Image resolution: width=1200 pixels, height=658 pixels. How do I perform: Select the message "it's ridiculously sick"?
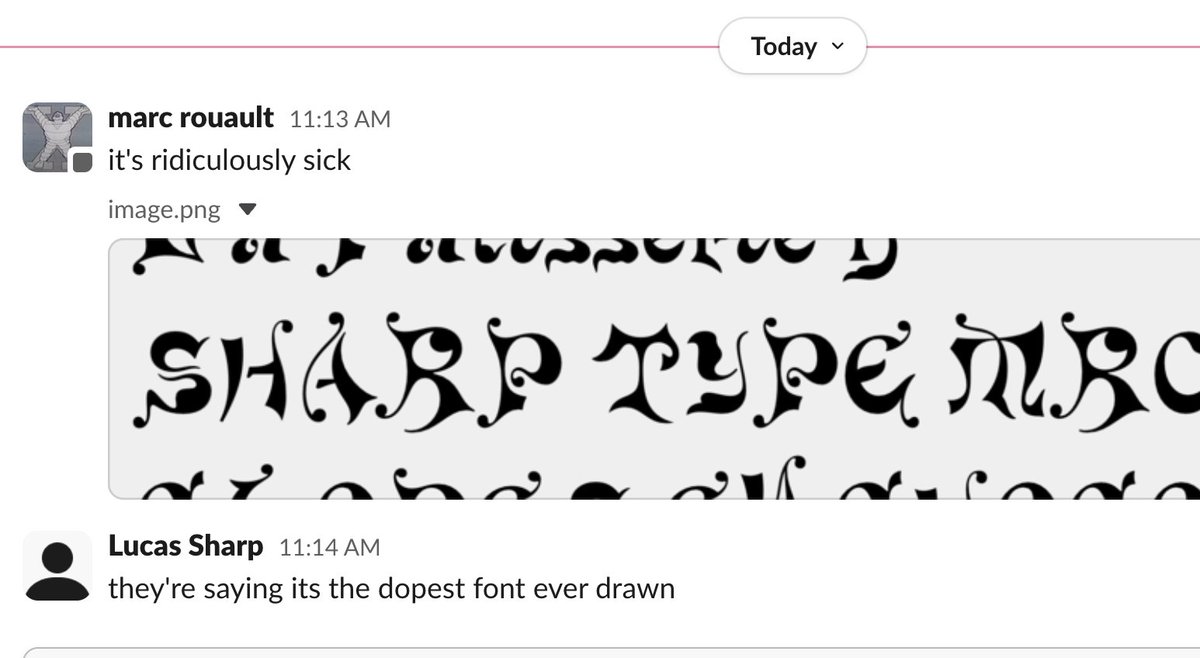pos(229,160)
